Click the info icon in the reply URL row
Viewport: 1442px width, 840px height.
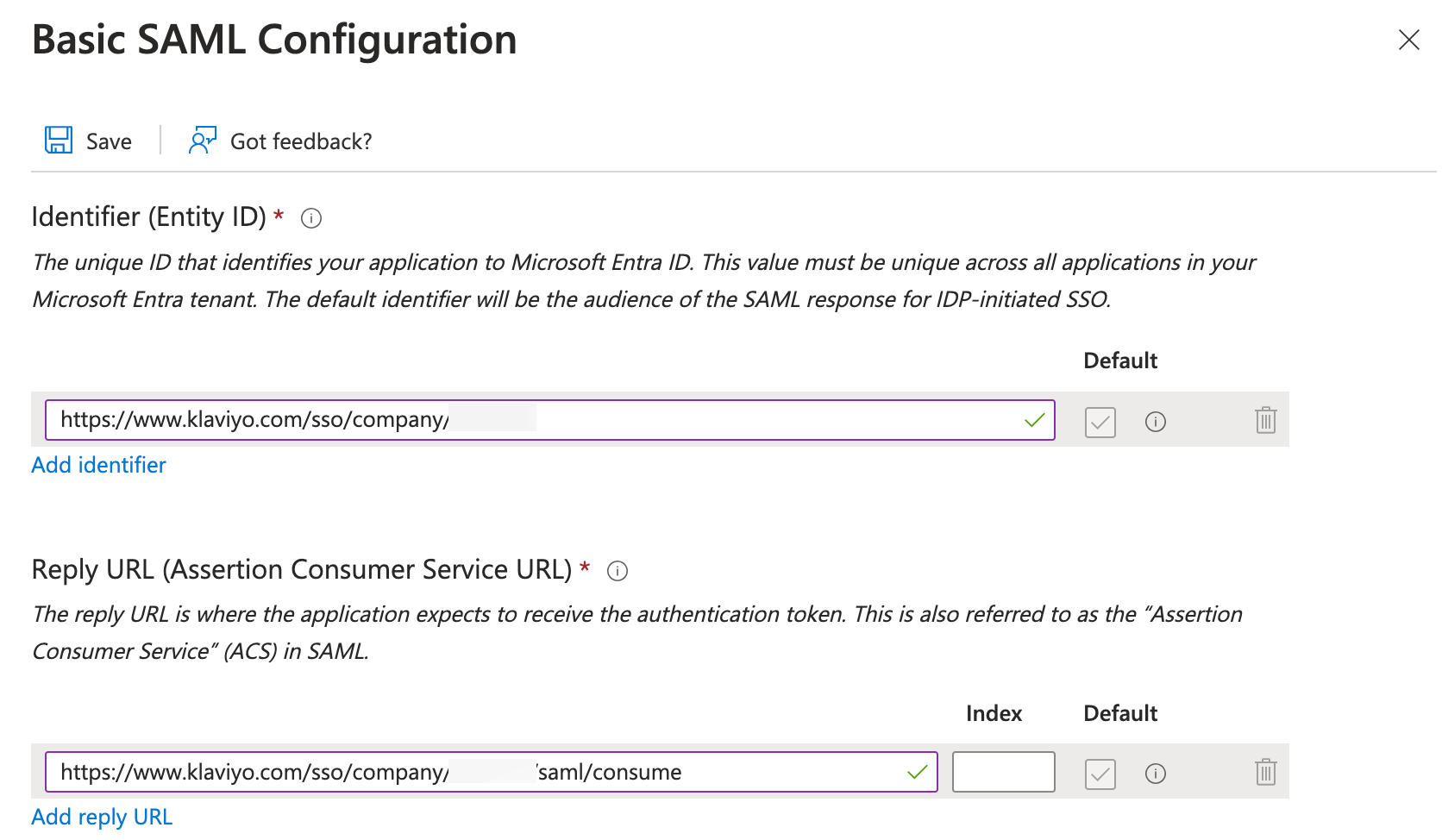pos(1156,774)
